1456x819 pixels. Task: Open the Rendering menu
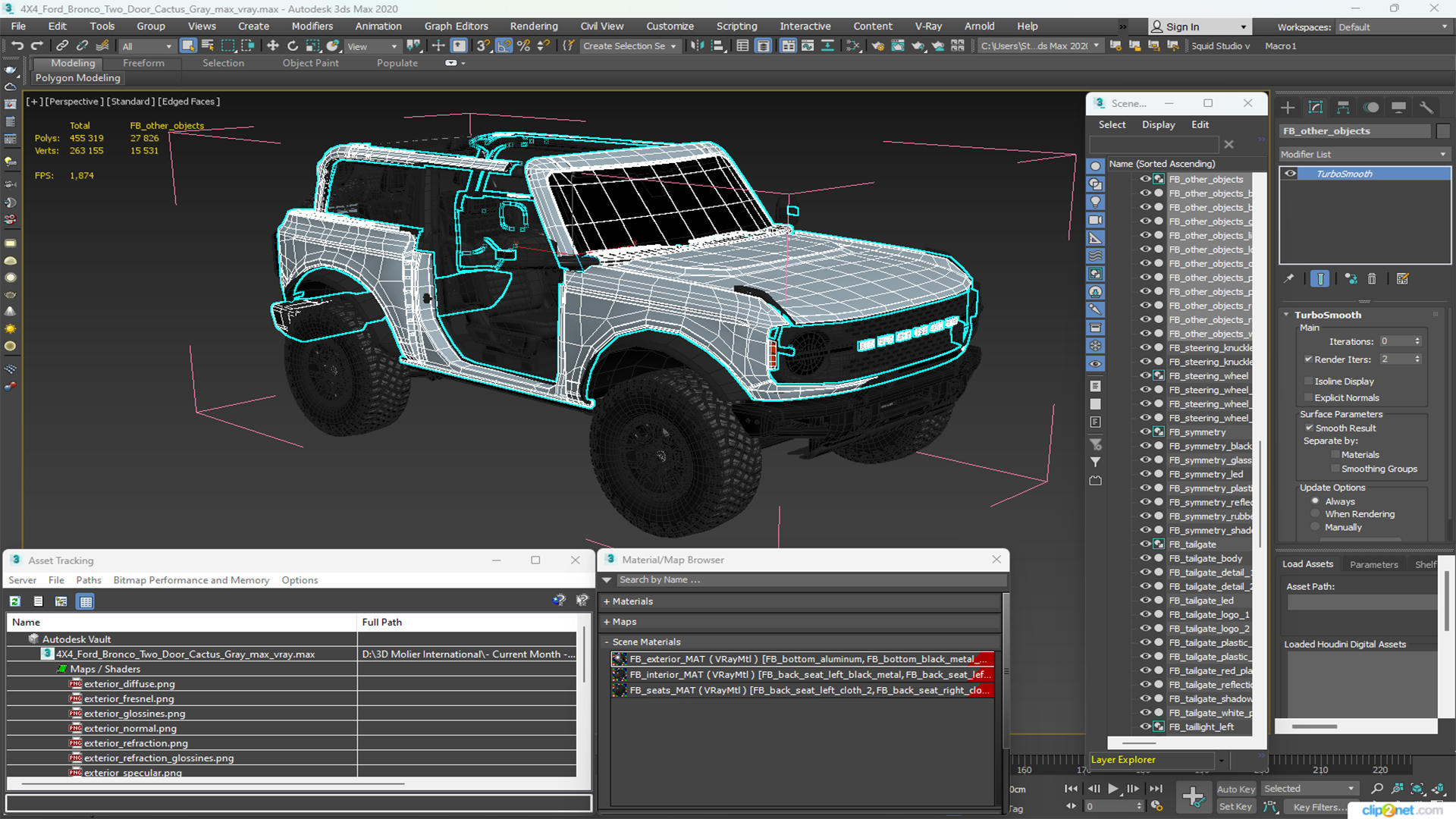click(x=534, y=27)
